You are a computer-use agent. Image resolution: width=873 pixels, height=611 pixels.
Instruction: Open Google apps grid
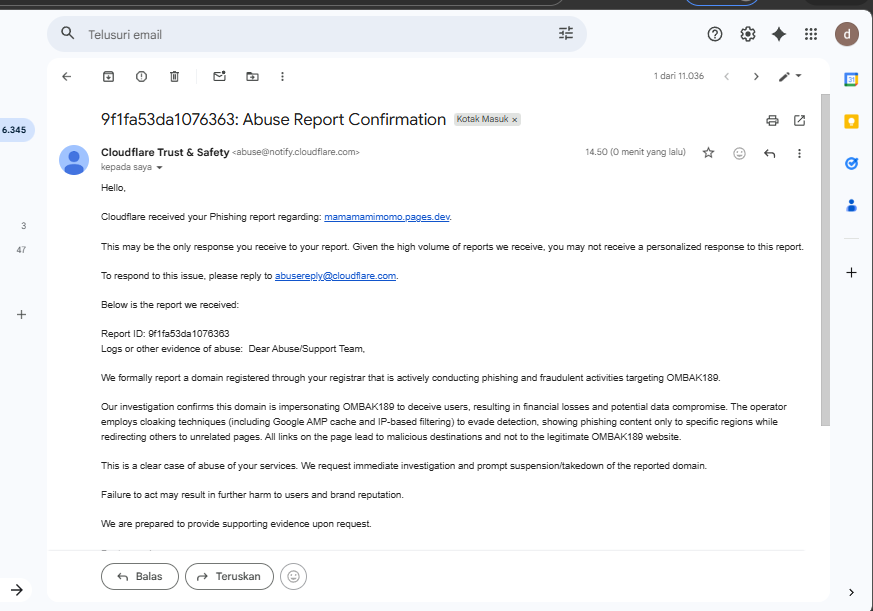(x=811, y=35)
